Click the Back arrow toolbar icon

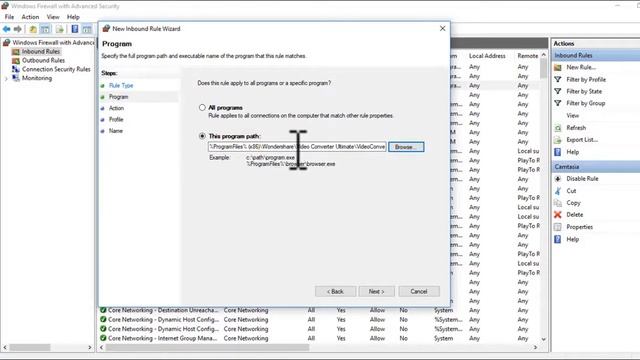(7, 29)
